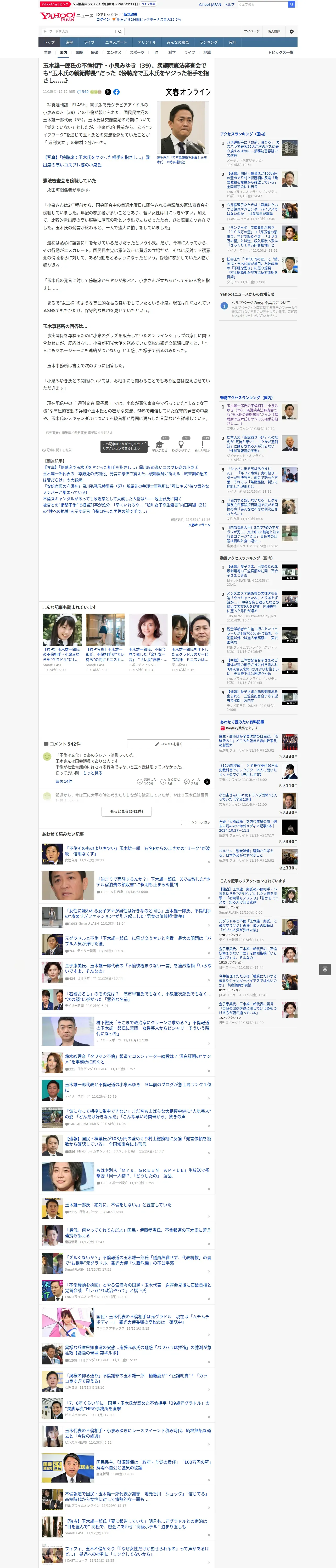The image size is (336, 1568).
Task: Share the first comment on X
Action: [207, 782]
